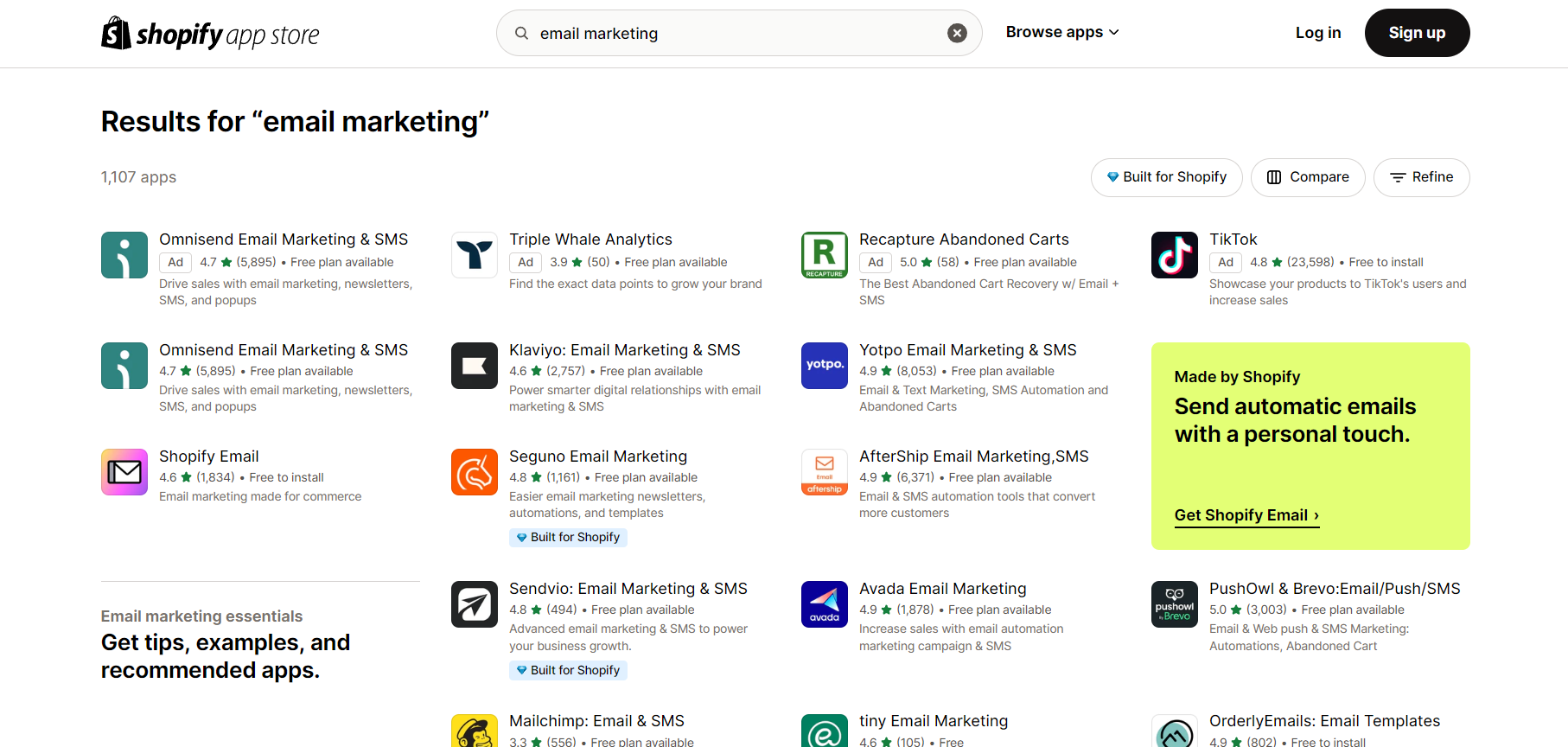
Task: Open the tiny Email Marketing icon
Action: (825, 731)
